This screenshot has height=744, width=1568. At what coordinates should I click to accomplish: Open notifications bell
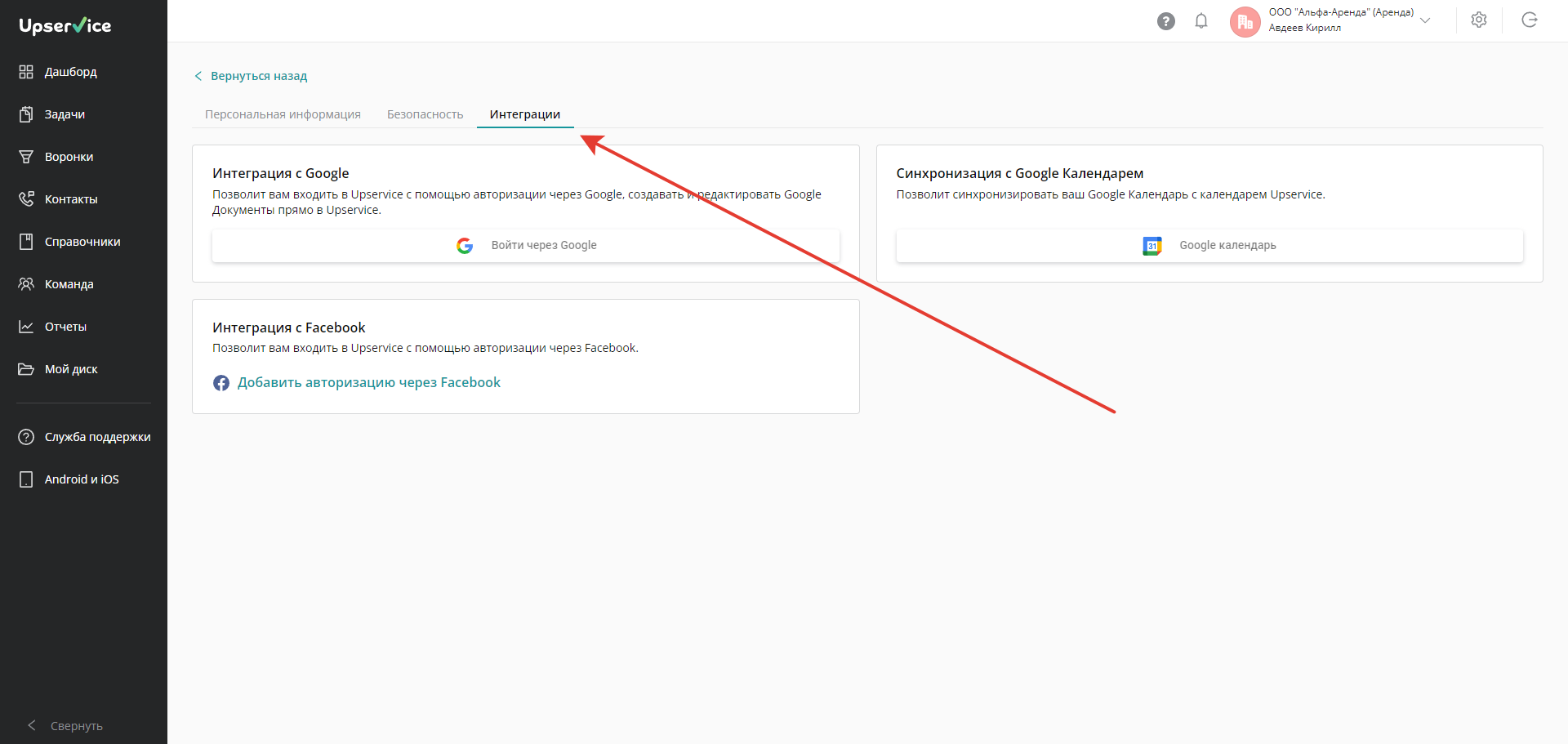[x=1201, y=21]
